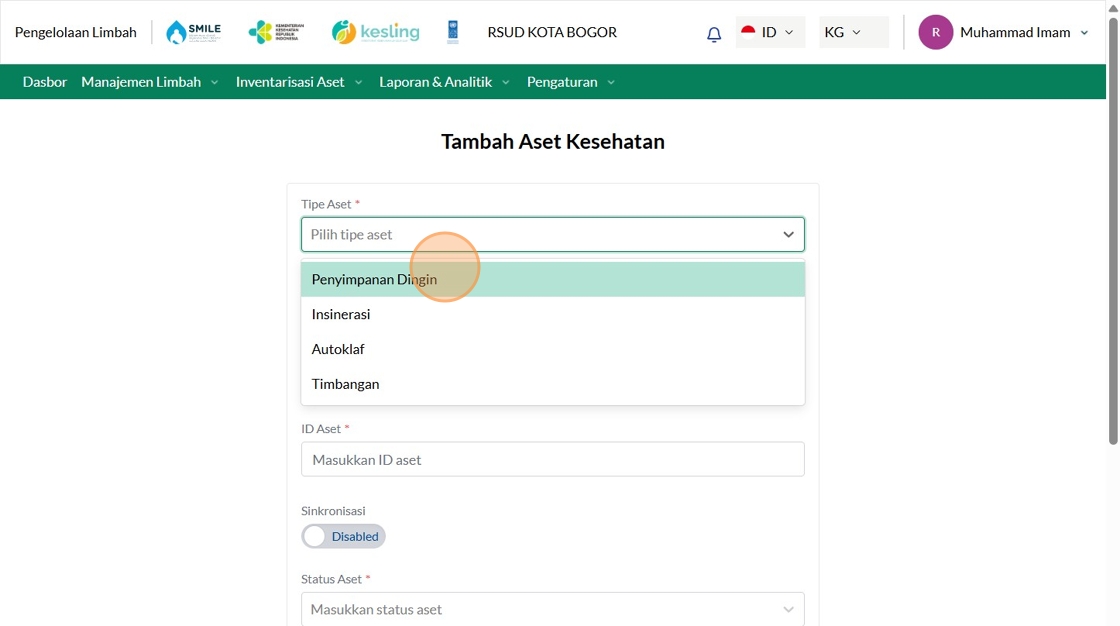Click the vertical page scrollbar
The width and height of the screenshot is (1120, 626).
(1113, 230)
